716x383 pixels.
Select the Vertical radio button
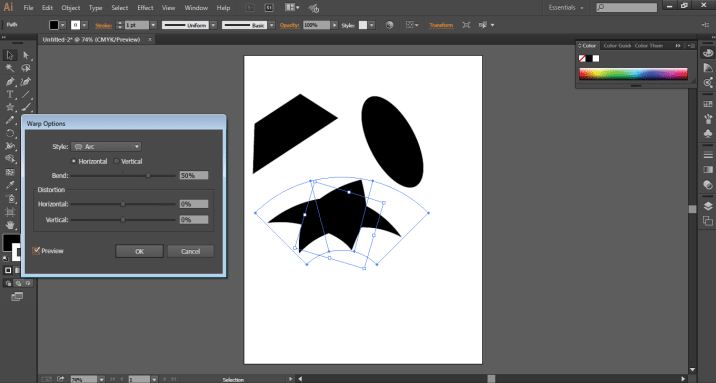click(116, 161)
